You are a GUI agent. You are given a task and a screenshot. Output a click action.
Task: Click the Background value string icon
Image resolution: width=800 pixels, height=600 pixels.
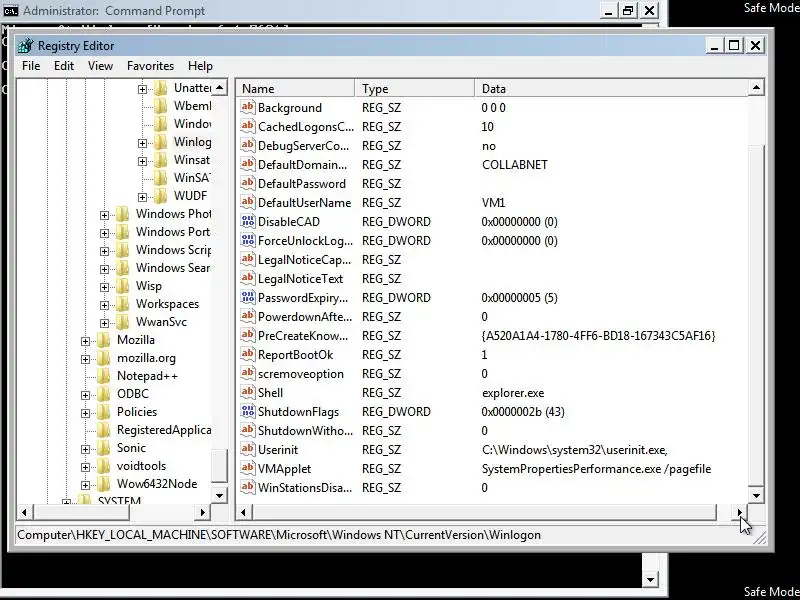pos(247,107)
